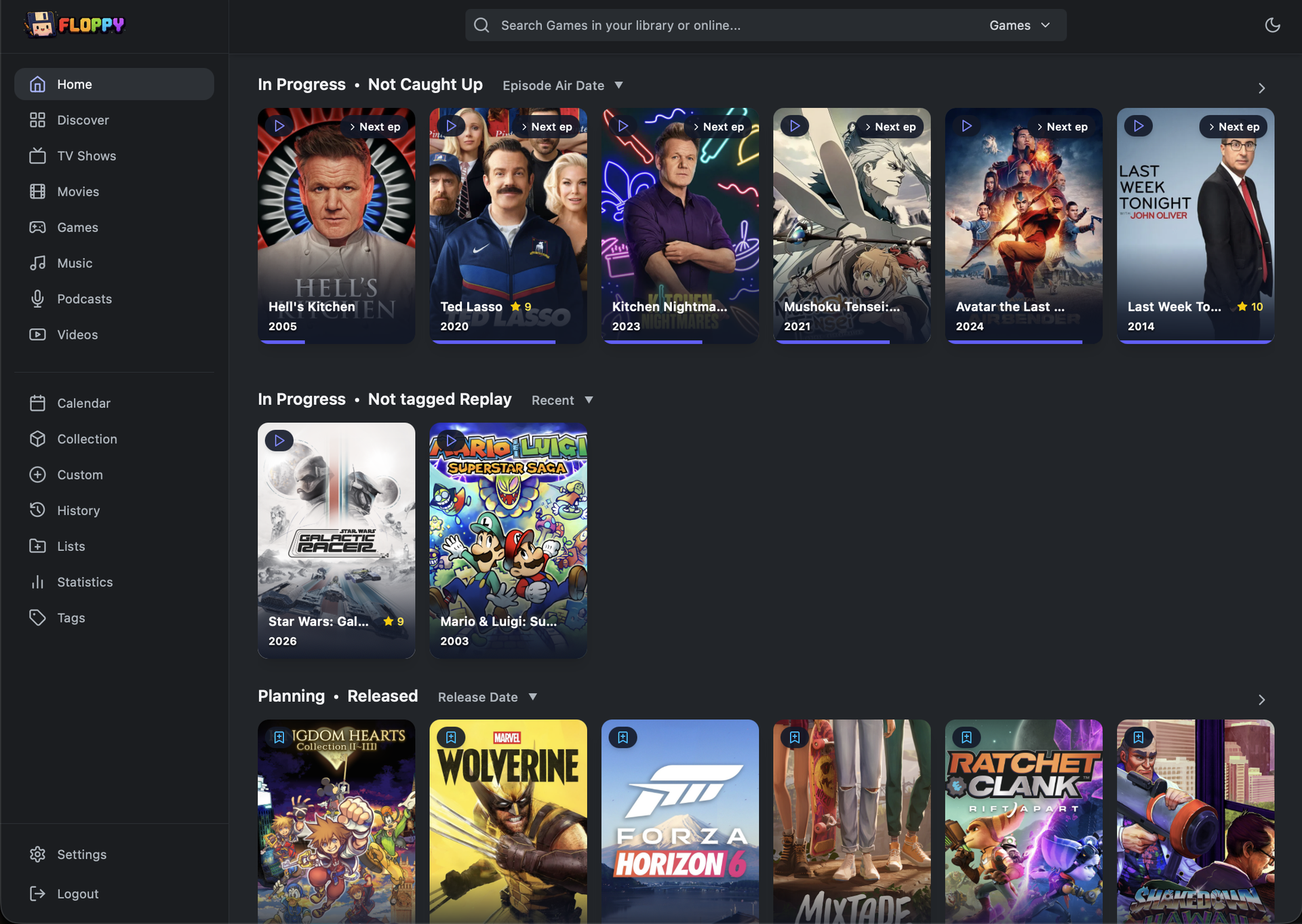Viewport: 1302px width, 924px height.
Task: Go to Home in sidebar
Action: pos(114,84)
